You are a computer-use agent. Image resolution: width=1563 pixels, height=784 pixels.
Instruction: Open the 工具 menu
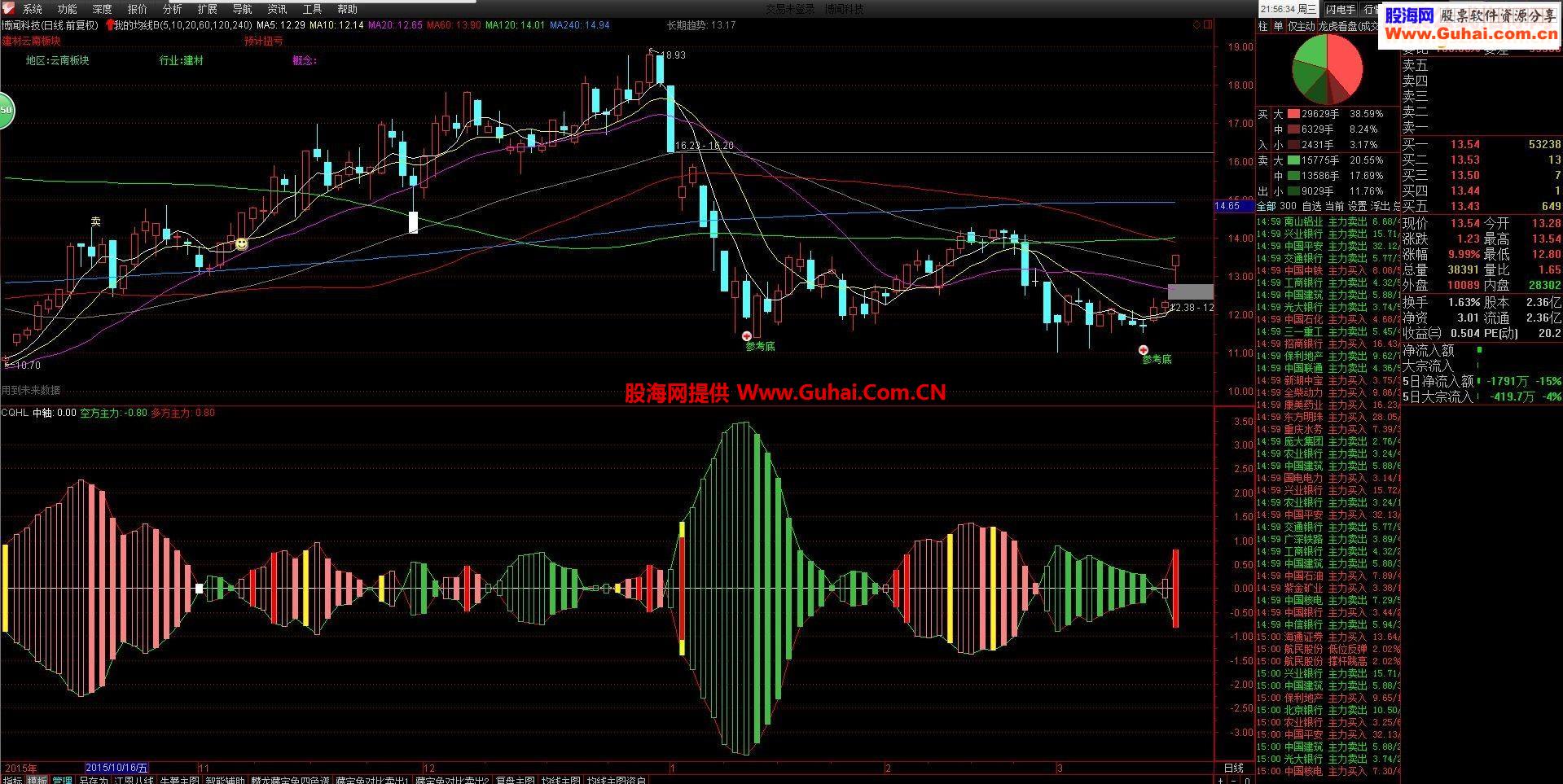click(313, 9)
